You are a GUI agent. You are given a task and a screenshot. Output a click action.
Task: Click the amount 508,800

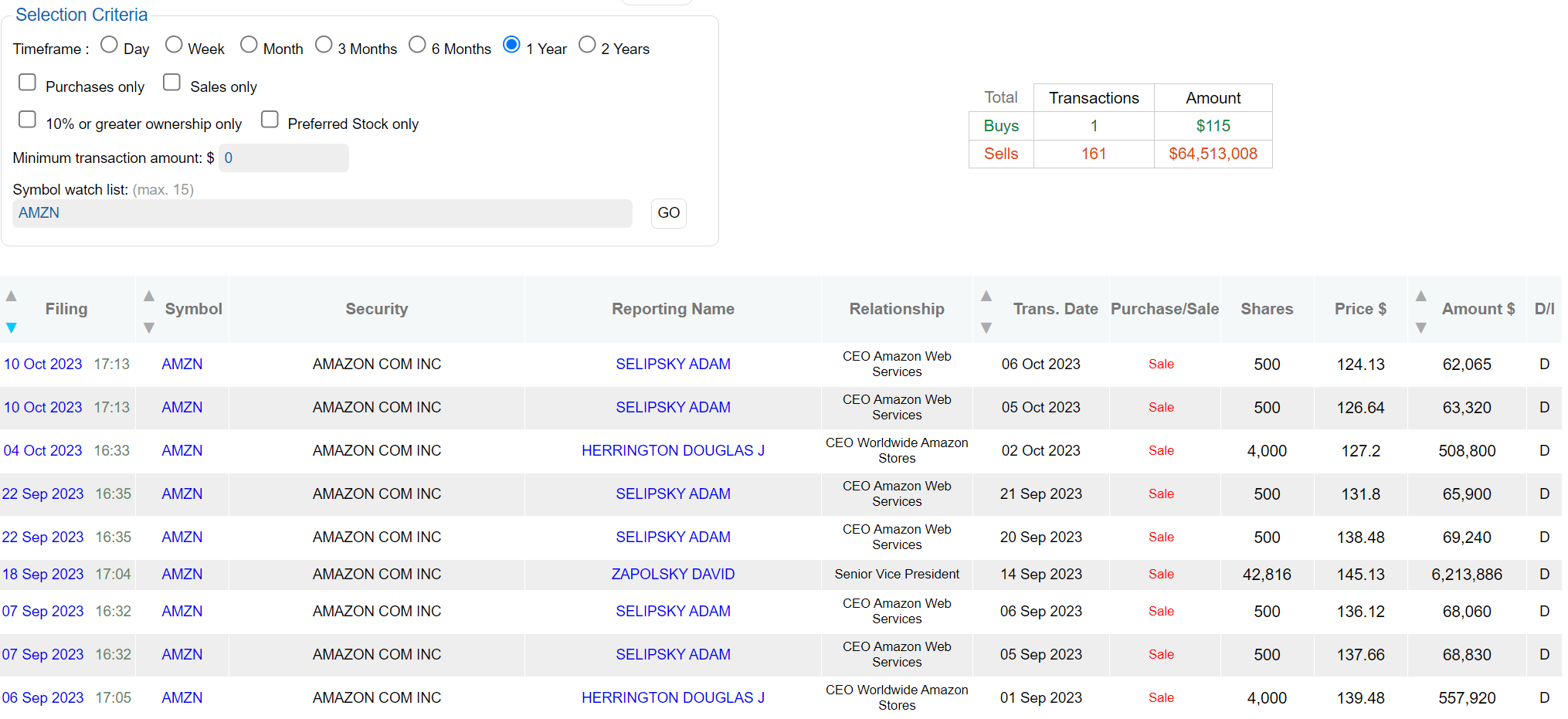click(1468, 451)
